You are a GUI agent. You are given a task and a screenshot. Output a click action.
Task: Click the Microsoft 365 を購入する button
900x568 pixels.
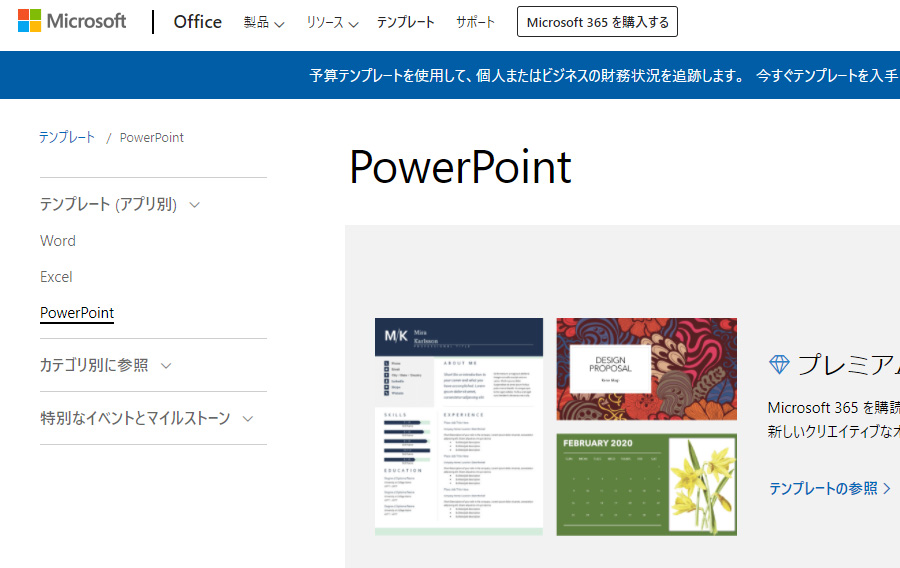coord(598,22)
